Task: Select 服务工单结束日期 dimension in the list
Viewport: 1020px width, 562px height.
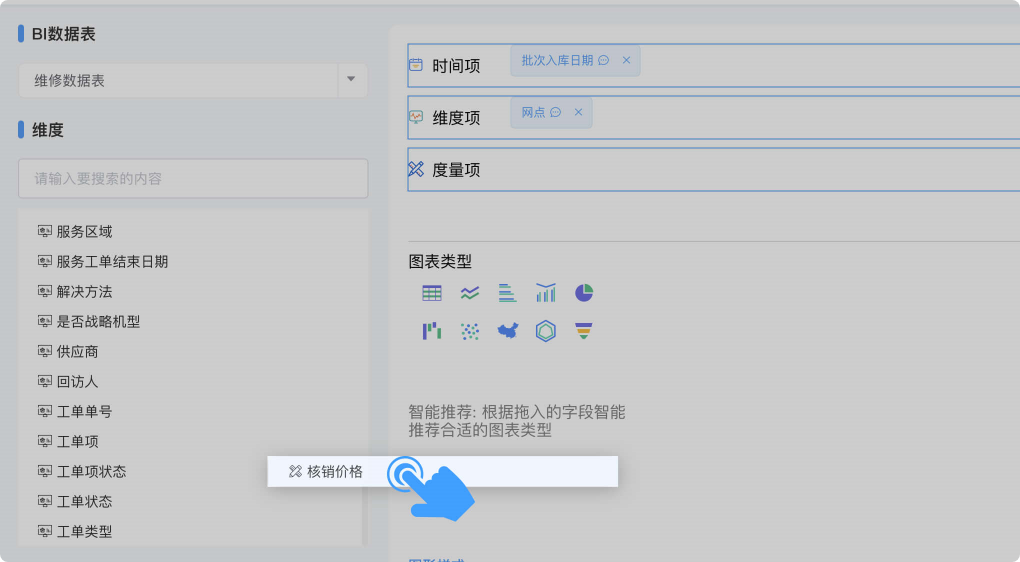Action: coord(103,261)
